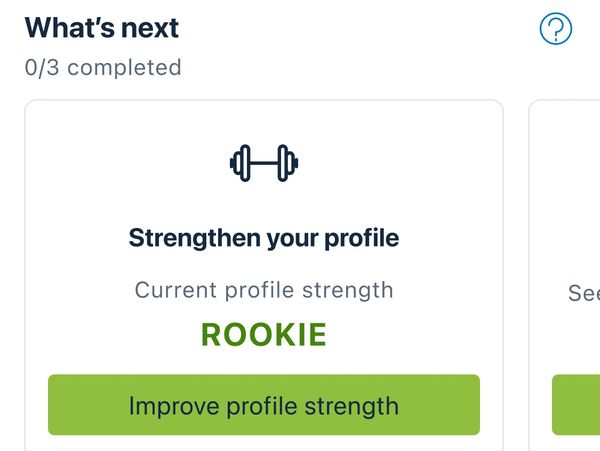
Task: Click the What's next heading
Action: click(x=101, y=27)
